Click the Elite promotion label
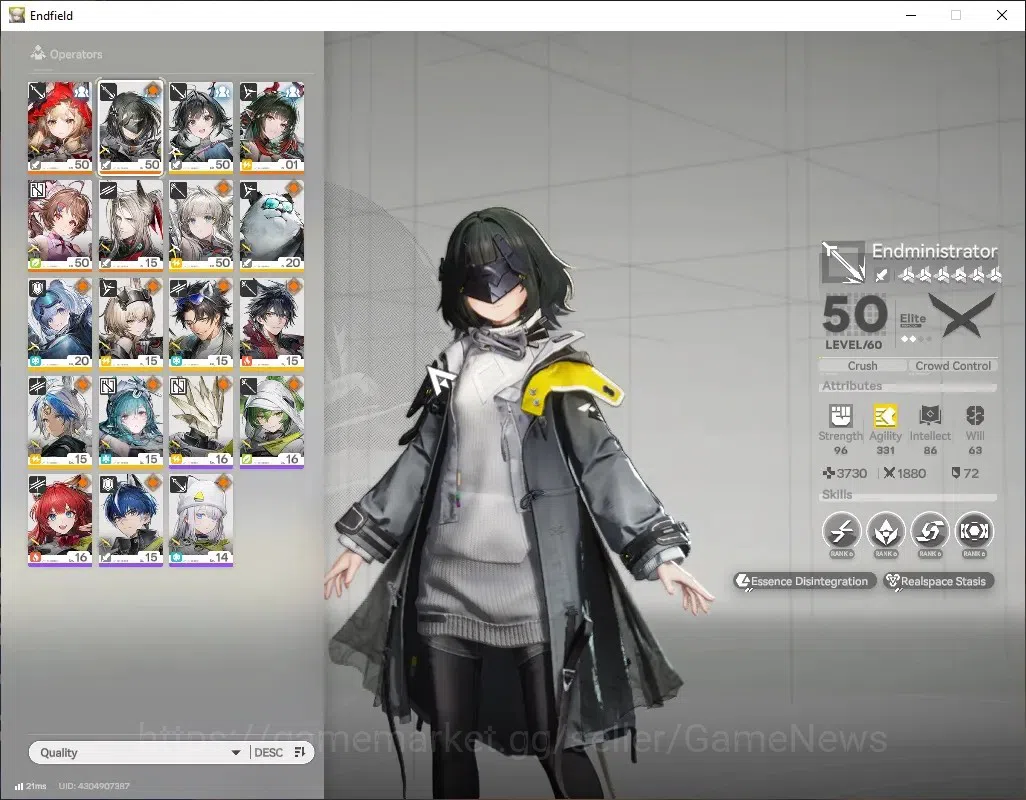 (x=913, y=319)
